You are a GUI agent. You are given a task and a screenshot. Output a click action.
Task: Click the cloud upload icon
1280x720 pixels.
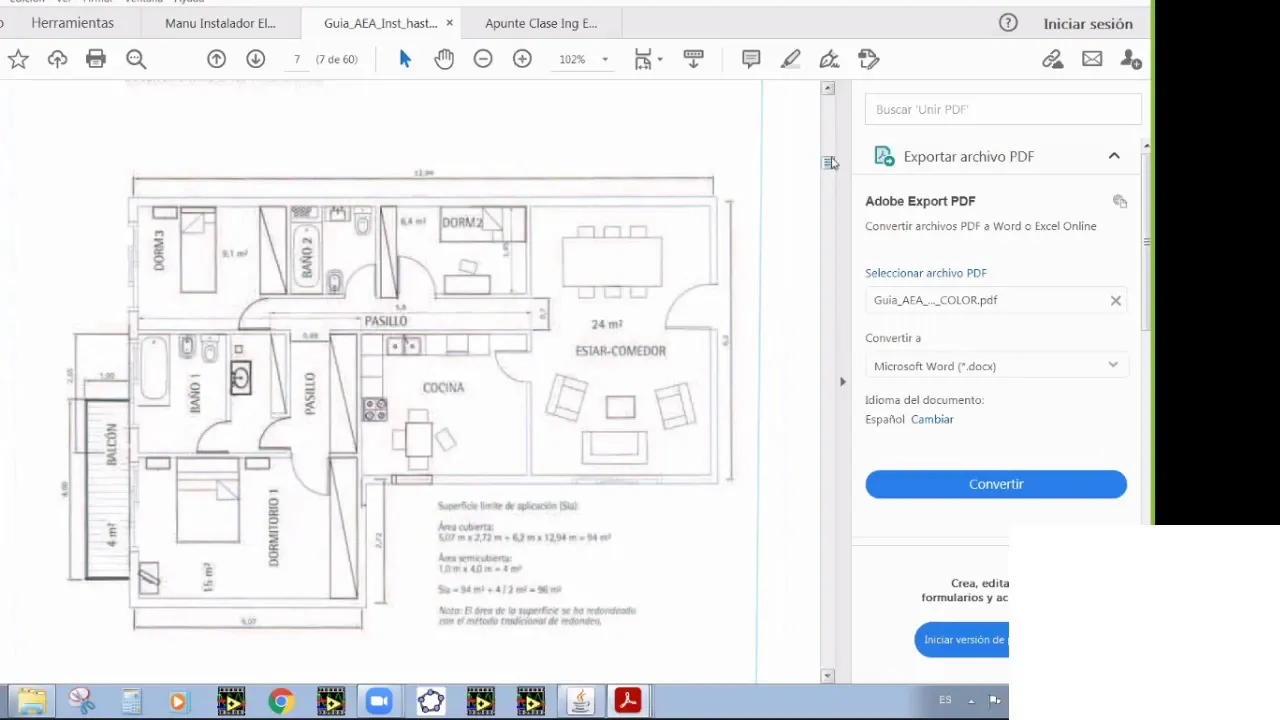coord(57,60)
